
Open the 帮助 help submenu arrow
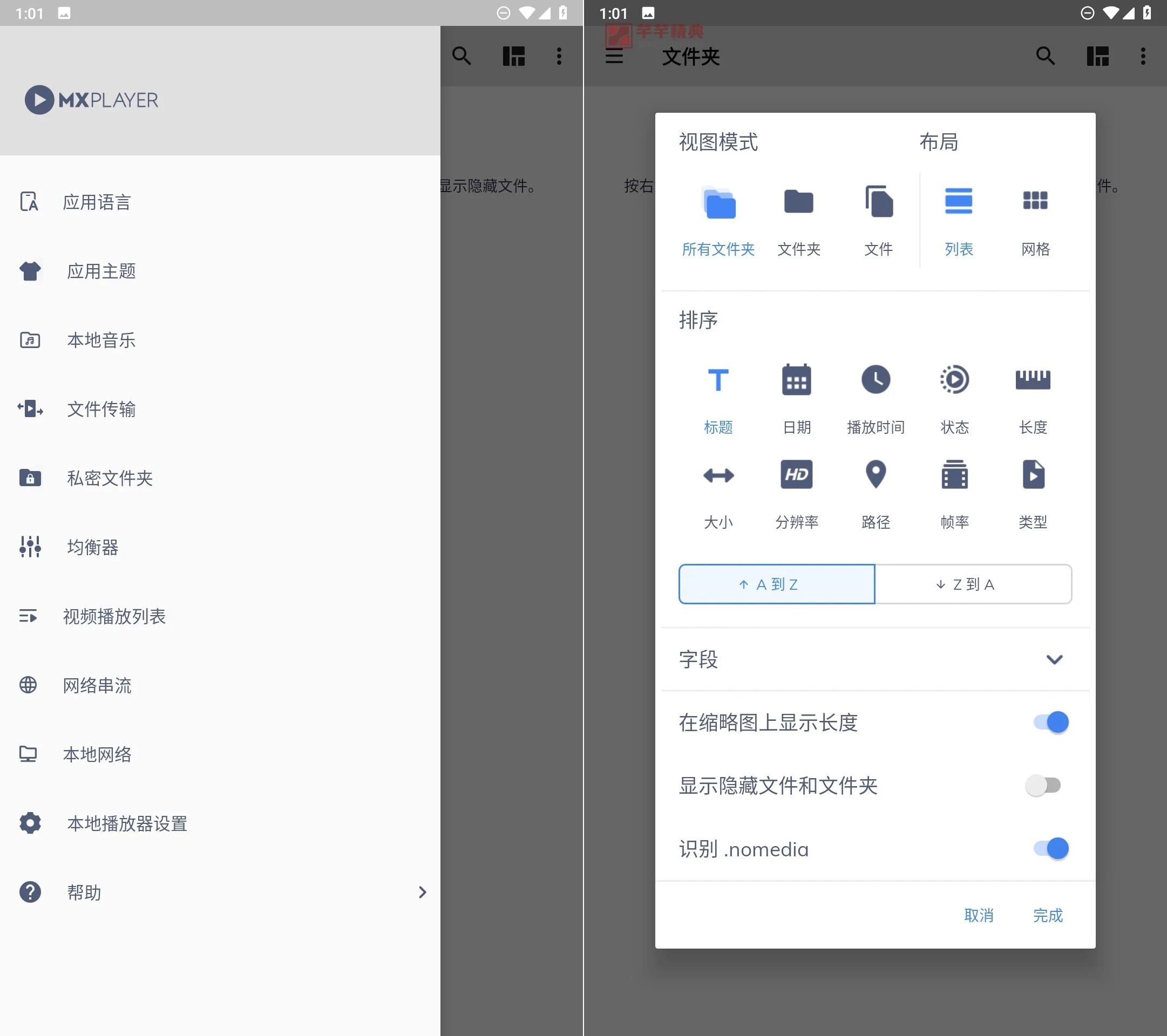pyautogui.click(x=422, y=892)
